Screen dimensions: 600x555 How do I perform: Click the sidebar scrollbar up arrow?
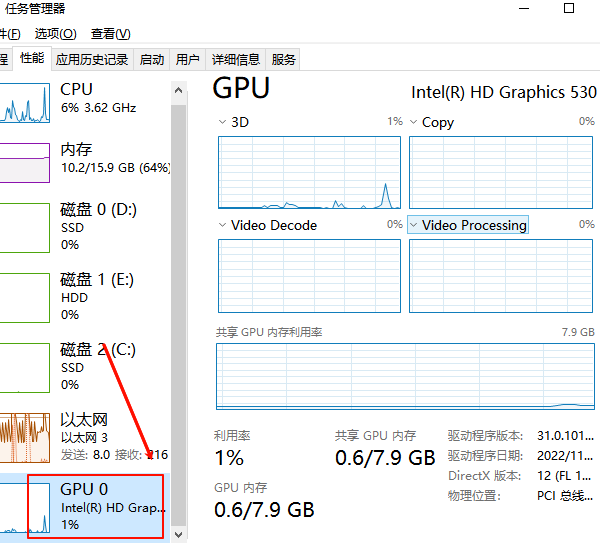180,91
